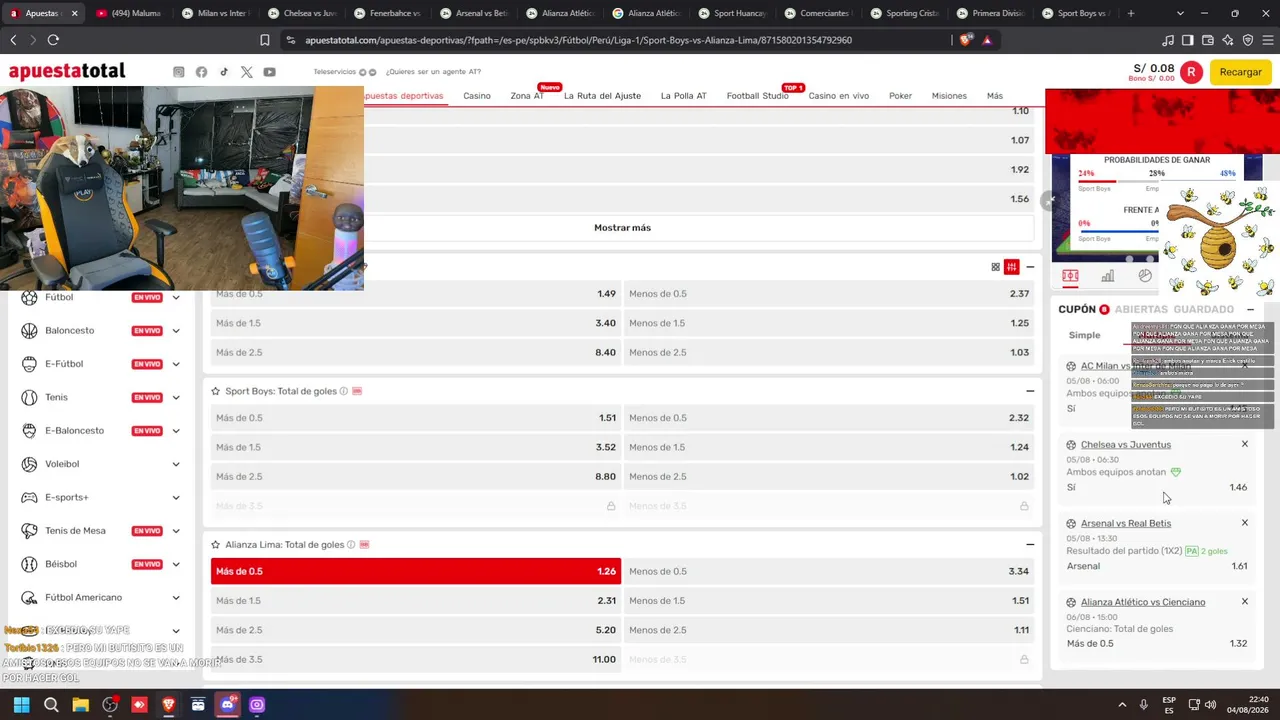Open File Explorer from the taskbar
The width and height of the screenshot is (1280, 720).
point(80,705)
